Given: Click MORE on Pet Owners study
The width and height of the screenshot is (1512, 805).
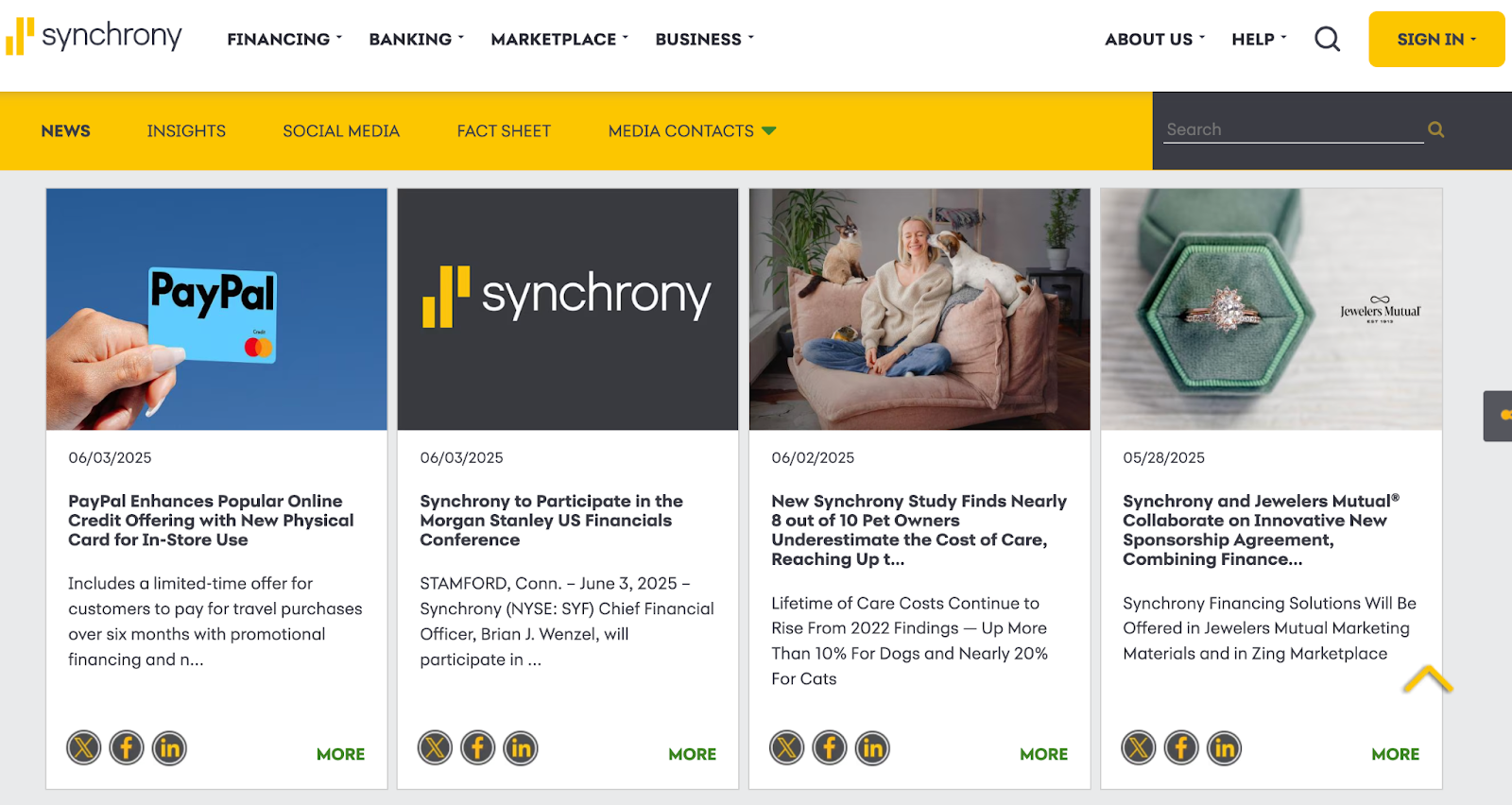Looking at the screenshot, I should click(1043, 754).
